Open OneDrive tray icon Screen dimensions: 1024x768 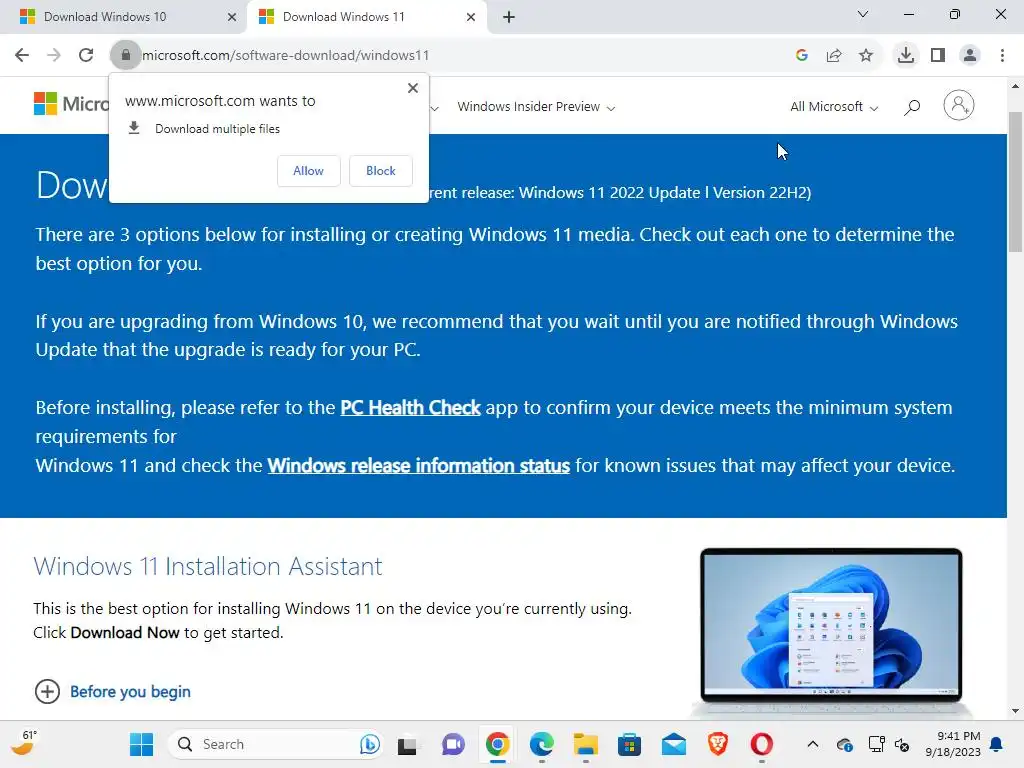[x=844, y=744]
